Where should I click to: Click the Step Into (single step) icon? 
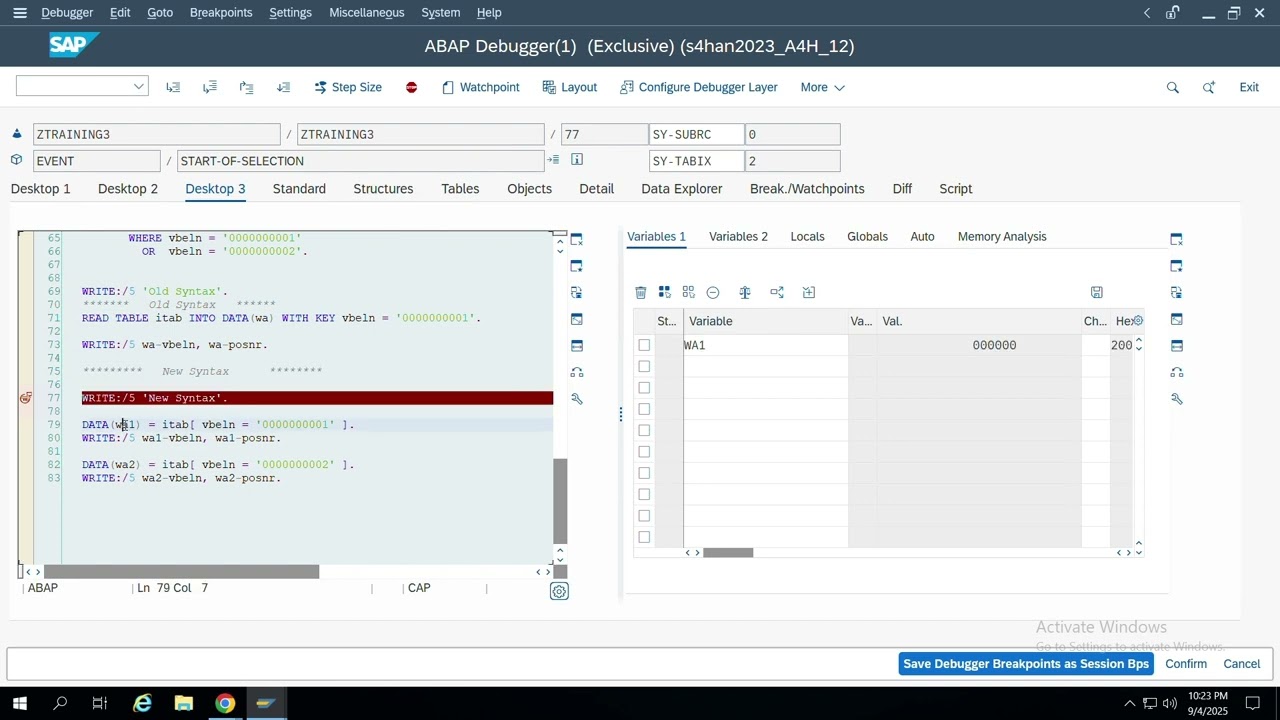(x=173, y=87)
